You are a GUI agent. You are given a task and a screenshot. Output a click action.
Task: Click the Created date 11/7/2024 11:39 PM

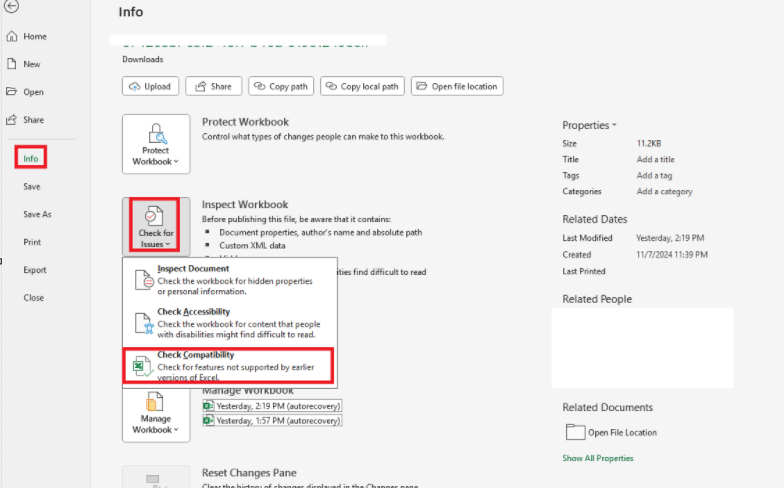click(672, 254)
